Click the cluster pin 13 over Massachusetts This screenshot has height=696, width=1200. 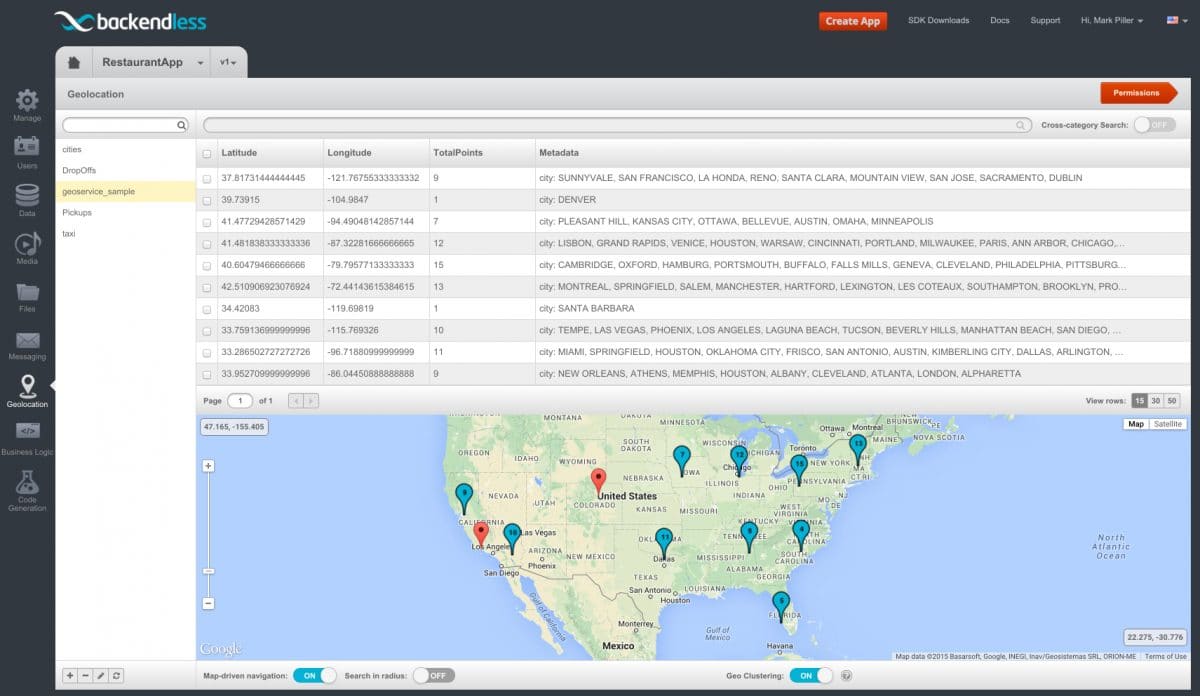pyautogui.click(x=857, y=448)
